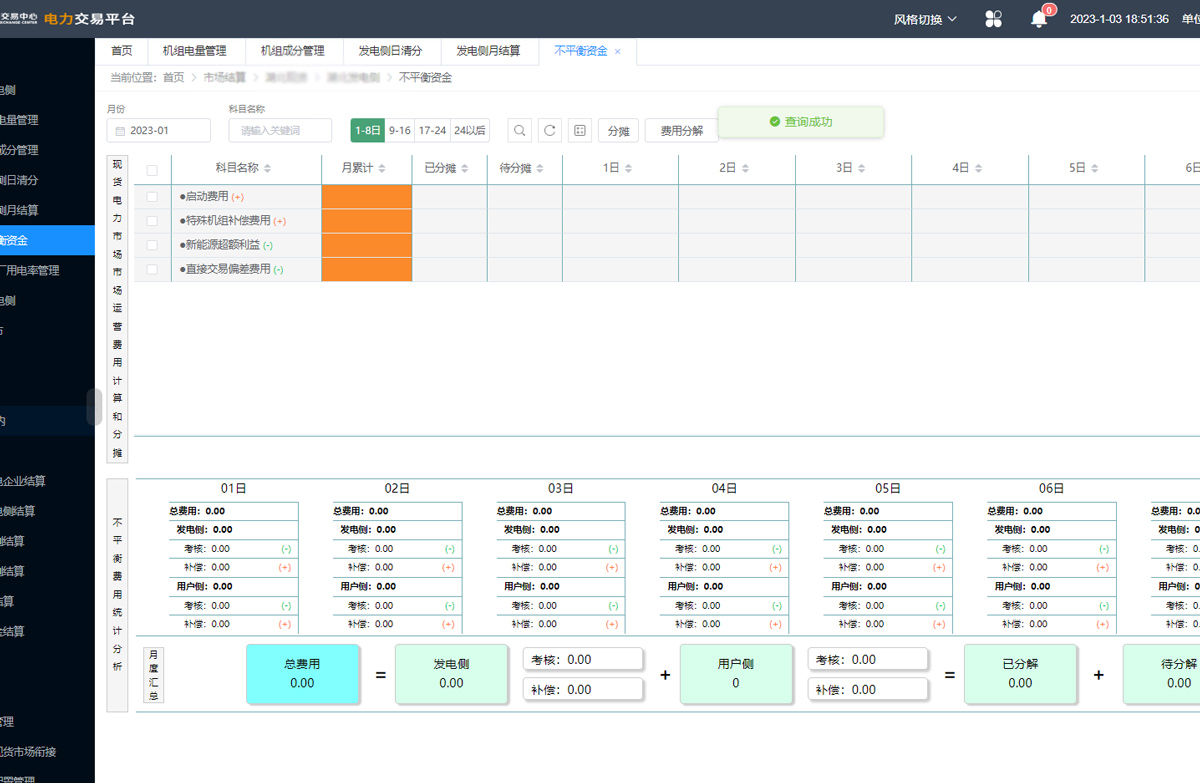
Task: Click the header date-time 2023-1-03 18:51:36
Action: click(x=1119, y=19)
